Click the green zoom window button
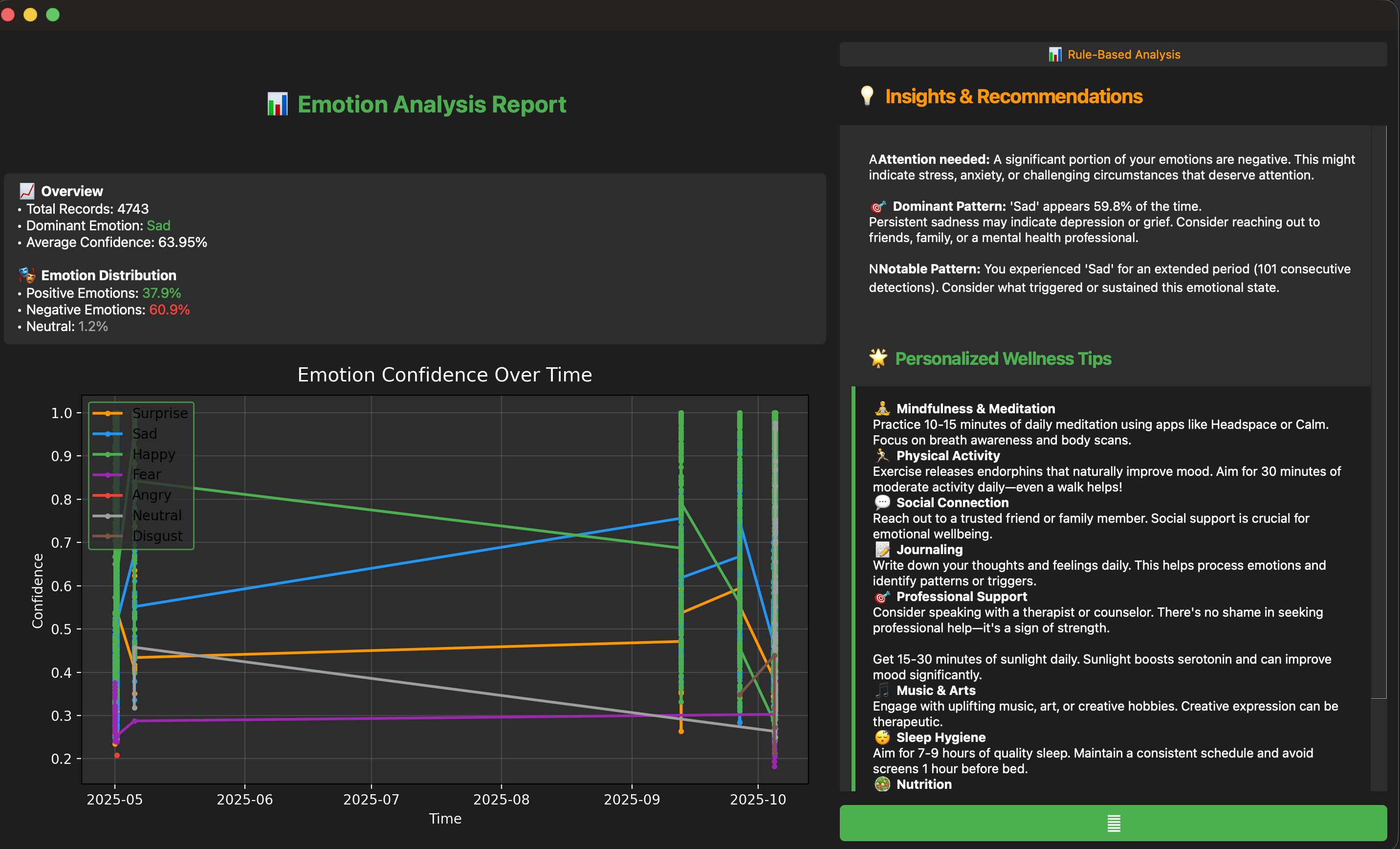 pyautogui.click(x=53, y=15)
